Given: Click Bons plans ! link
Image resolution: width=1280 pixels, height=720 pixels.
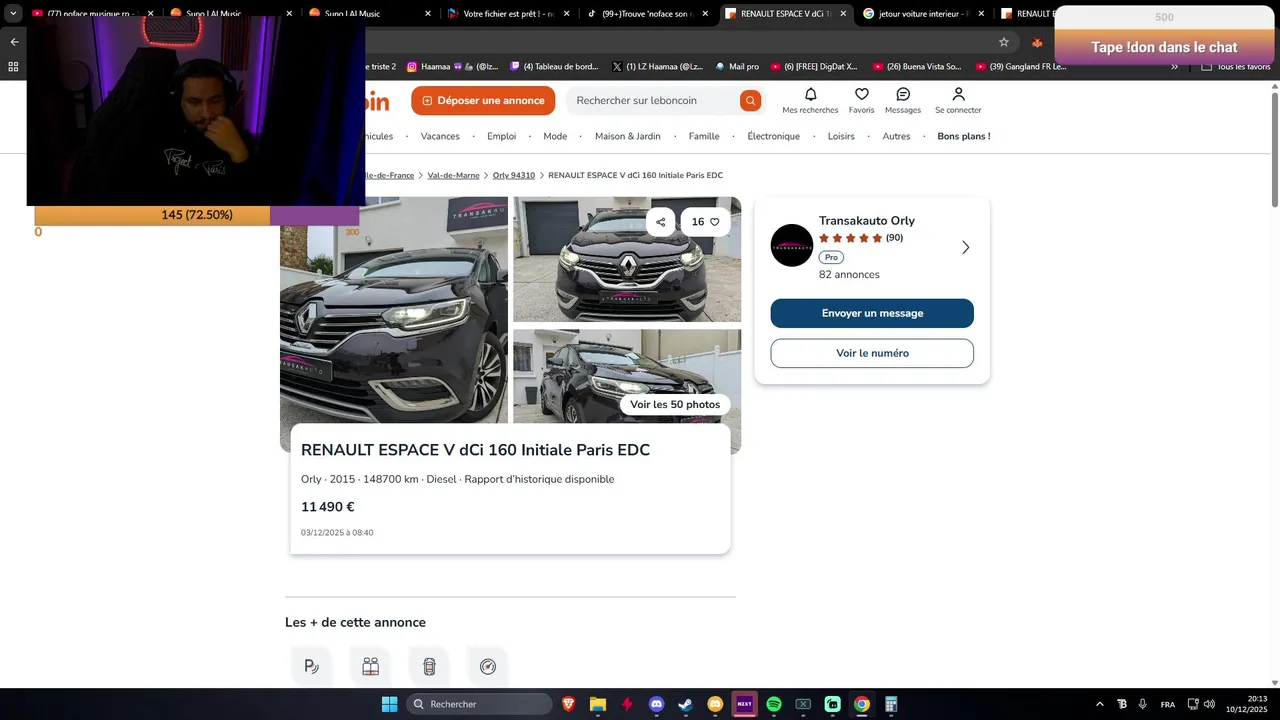Looking at the screenshot, I should pyautogui.click(x=963, y=136).
